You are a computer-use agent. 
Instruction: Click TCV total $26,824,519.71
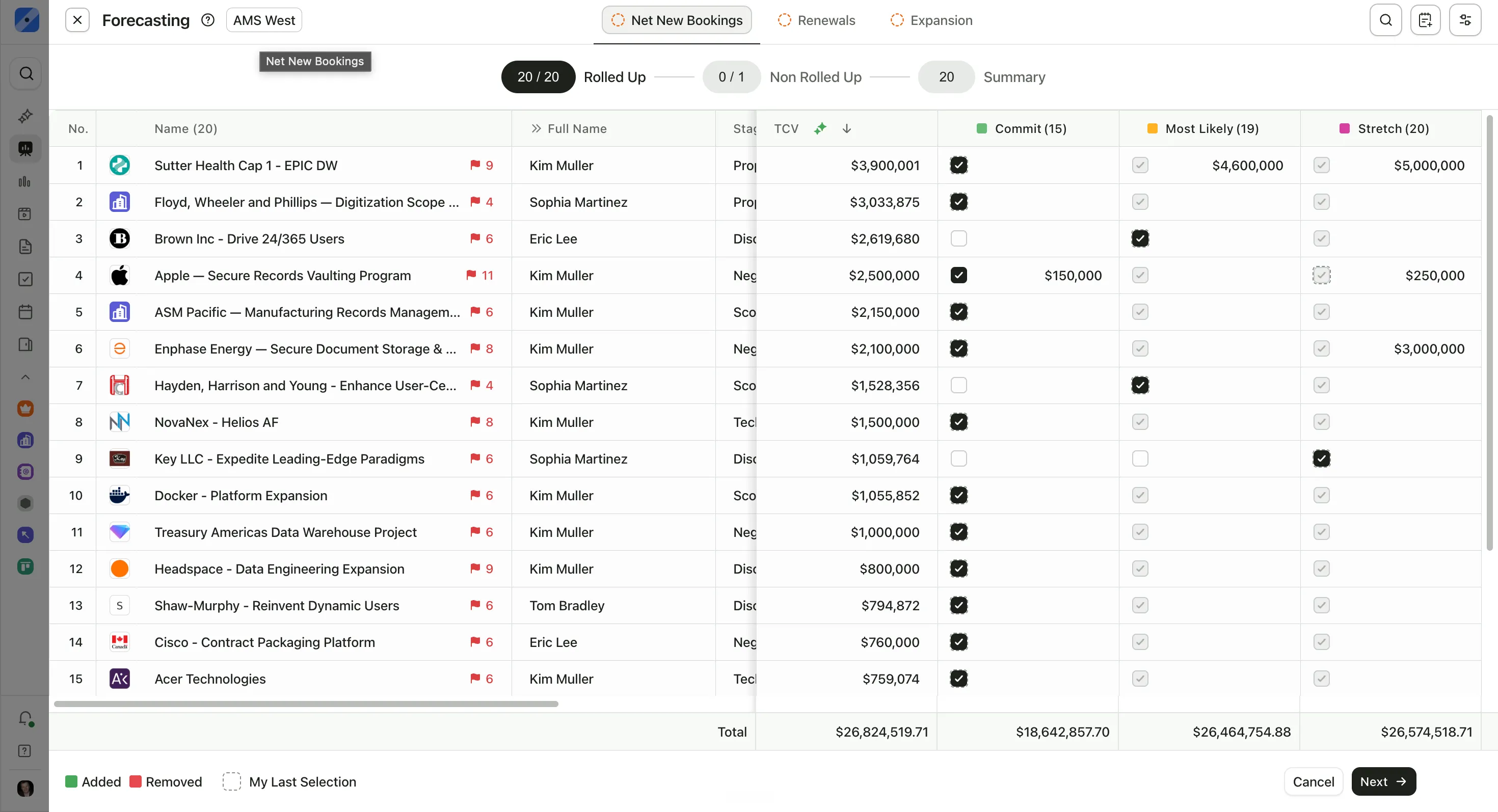(x=881, y=732)
